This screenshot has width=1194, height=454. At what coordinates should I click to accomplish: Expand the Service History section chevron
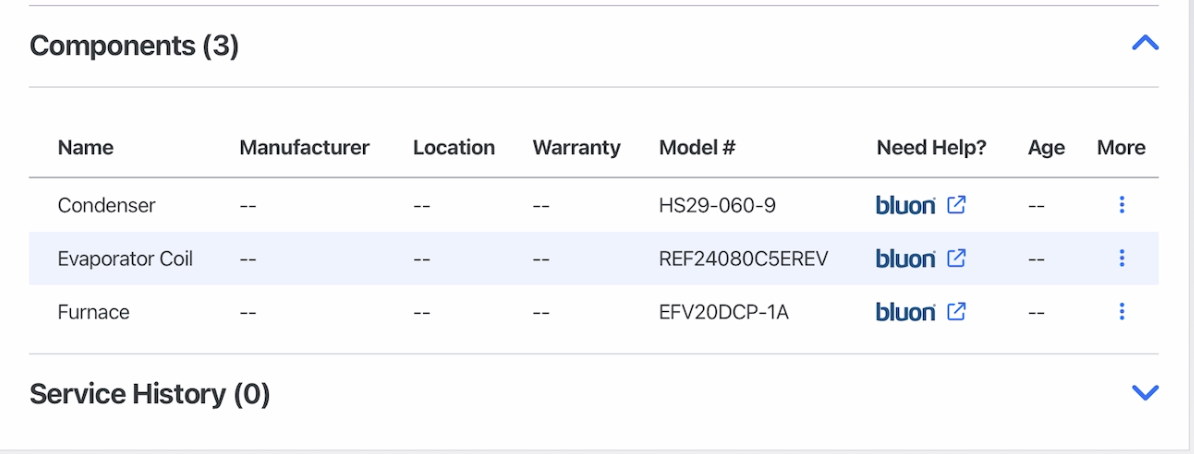1145,392
